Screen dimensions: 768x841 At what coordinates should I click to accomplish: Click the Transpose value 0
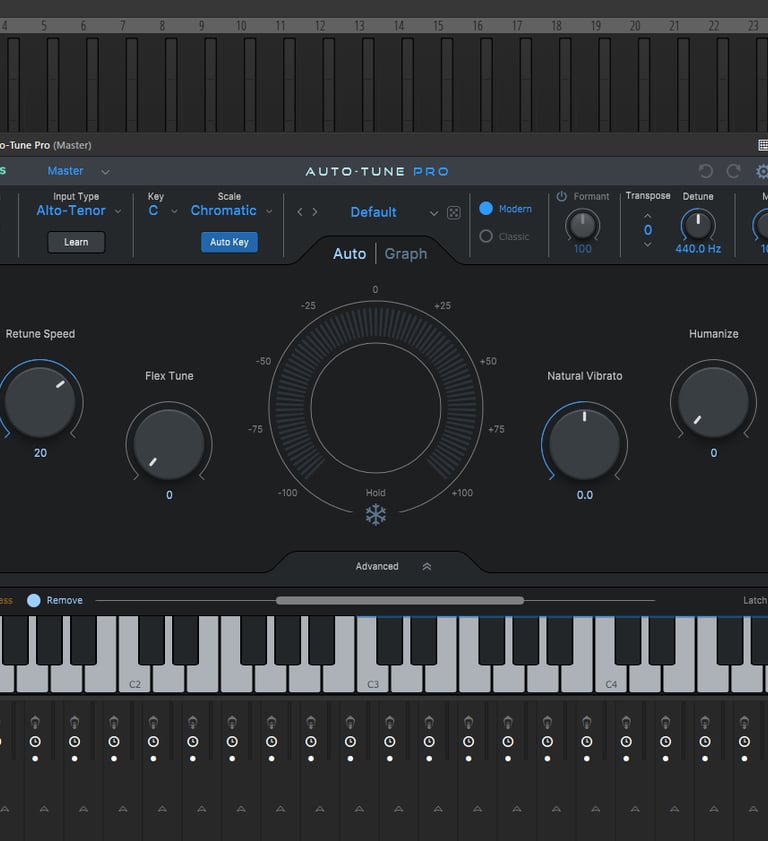pyautogui.click(x=648, y=230)
